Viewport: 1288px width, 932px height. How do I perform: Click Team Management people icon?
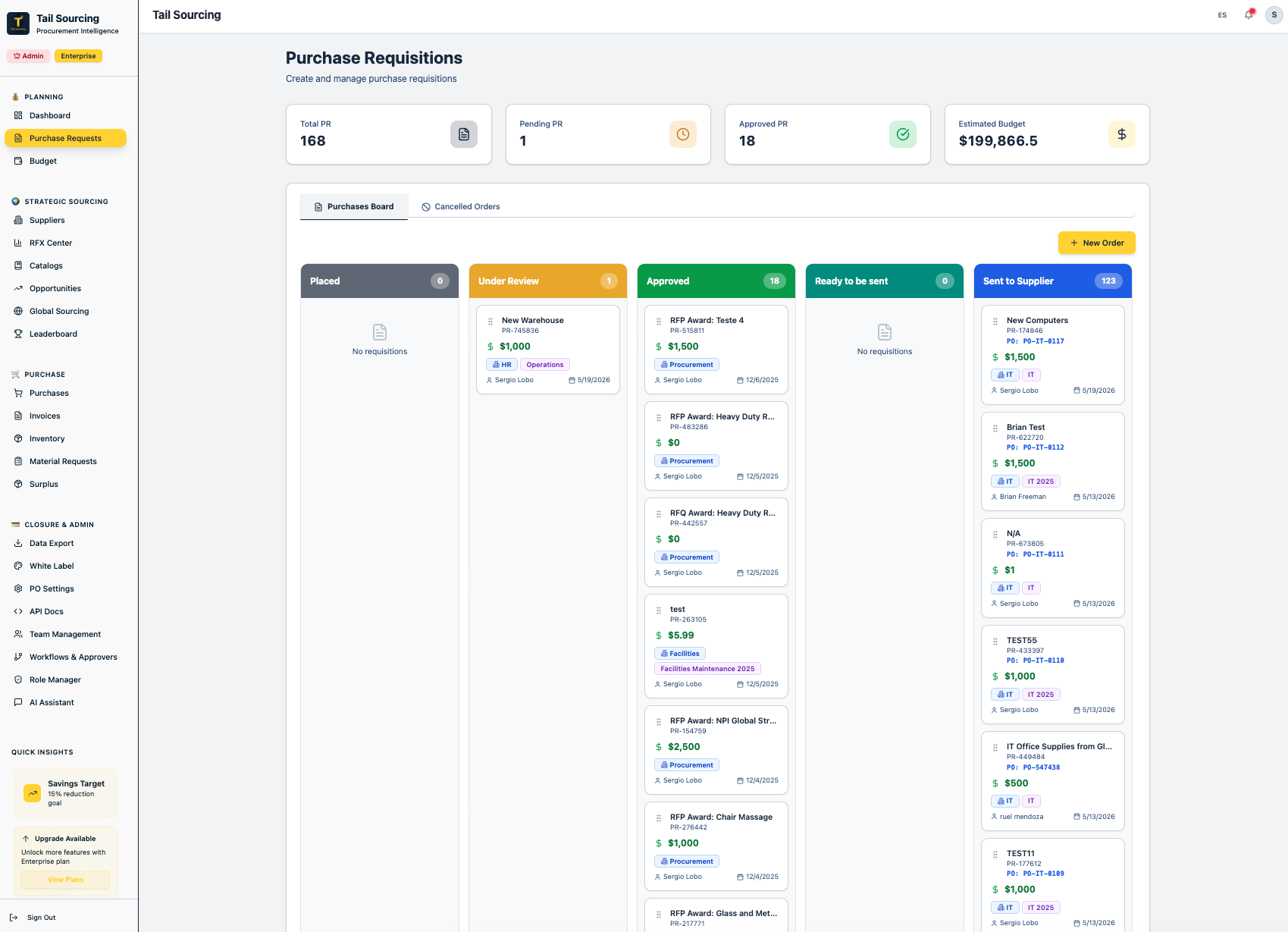click(18, 634)
